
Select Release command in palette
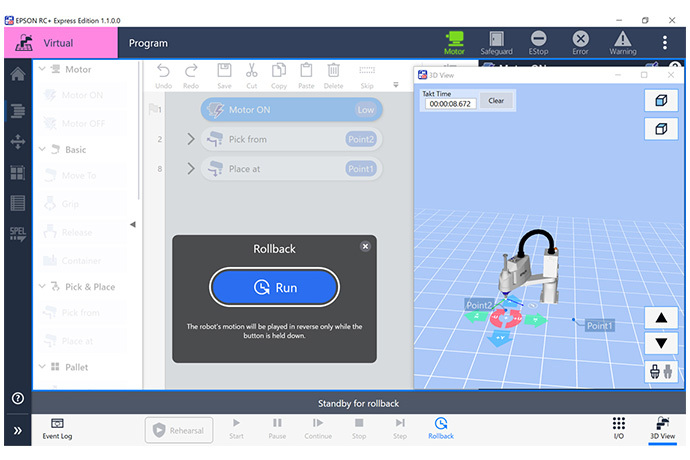(x=82, y=232)
